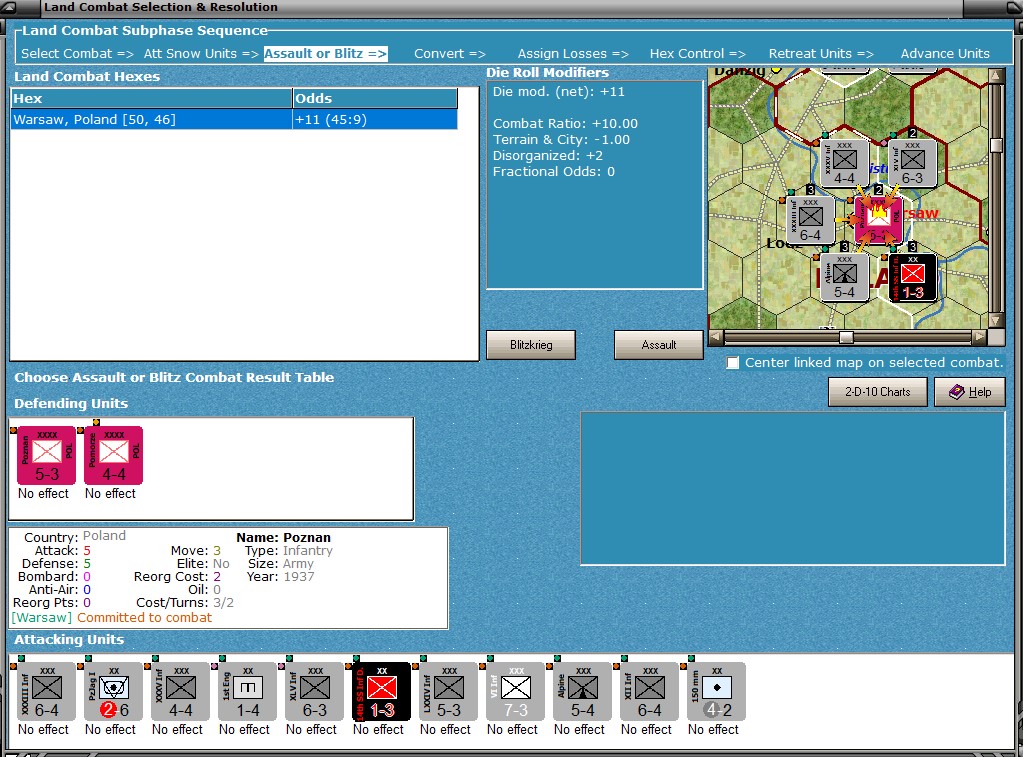
Task: Click the Blitzkrieg button
Action: point(531,345)
